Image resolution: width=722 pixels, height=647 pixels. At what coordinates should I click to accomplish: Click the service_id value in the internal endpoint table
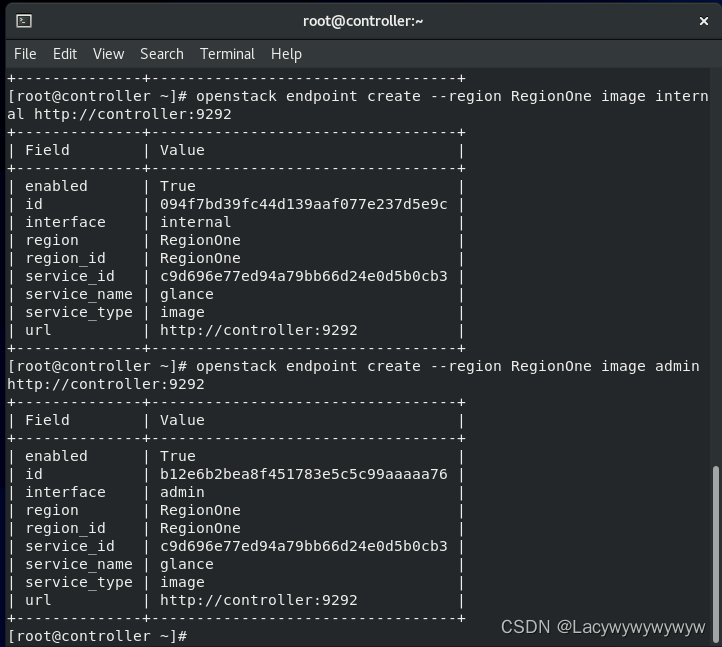coord(303,276)
